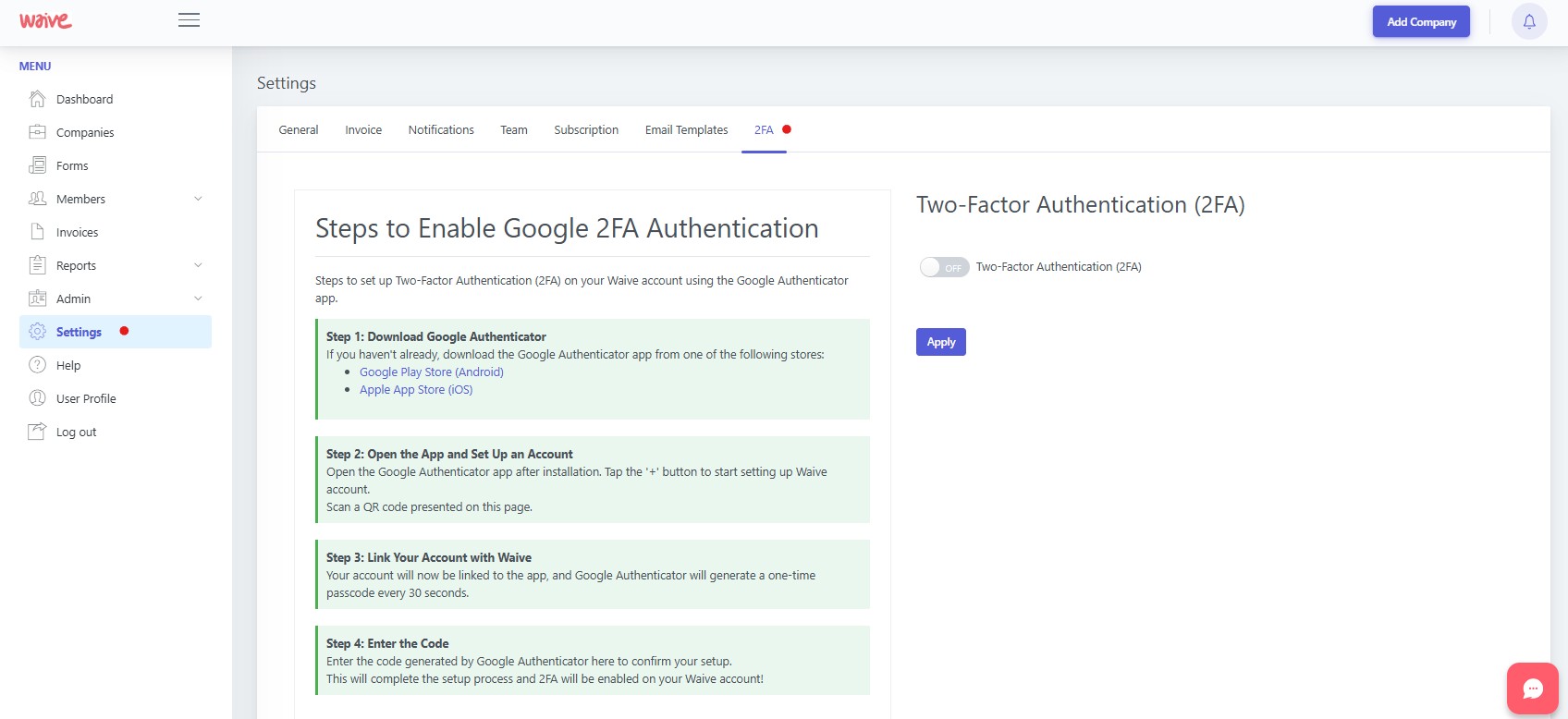The width and height of the screenshot is (1568, 719).
Task: Enable the Two-Factor Authentication toggle
Action: (944, 267)
